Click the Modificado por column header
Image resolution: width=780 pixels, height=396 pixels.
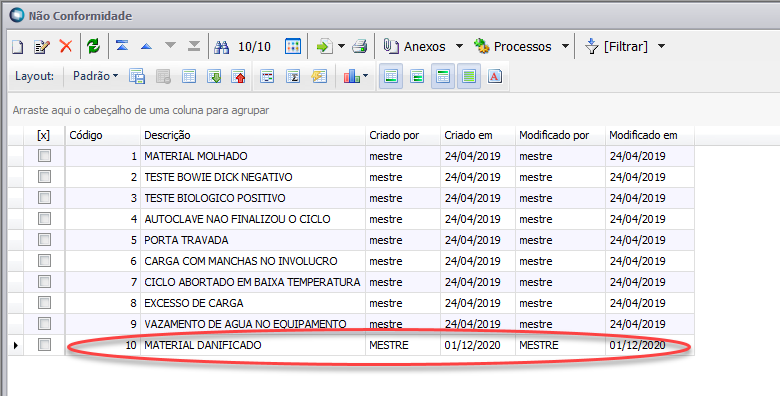(x=560, y=135)
